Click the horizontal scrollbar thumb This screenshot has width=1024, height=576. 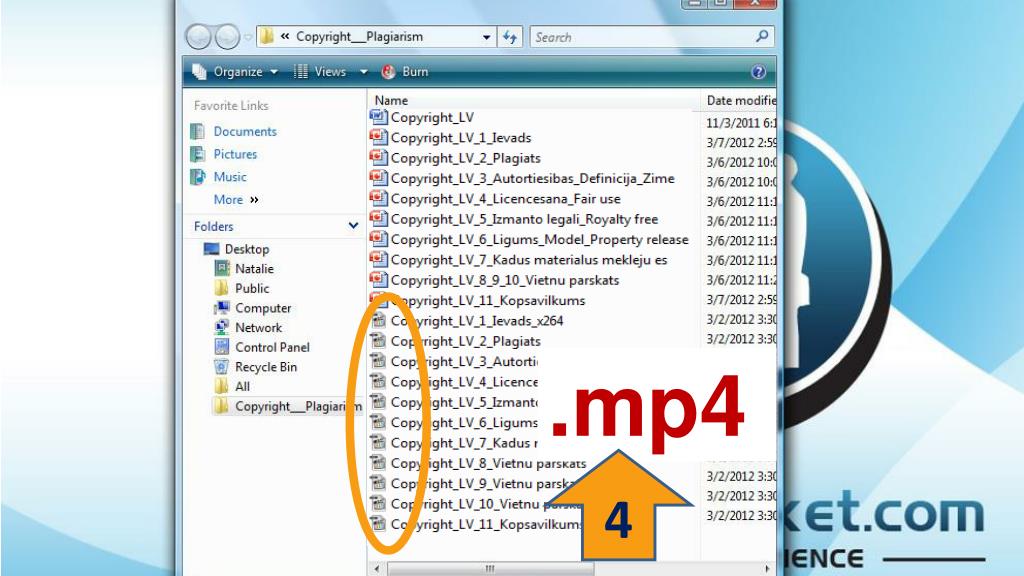coord(490,569)
